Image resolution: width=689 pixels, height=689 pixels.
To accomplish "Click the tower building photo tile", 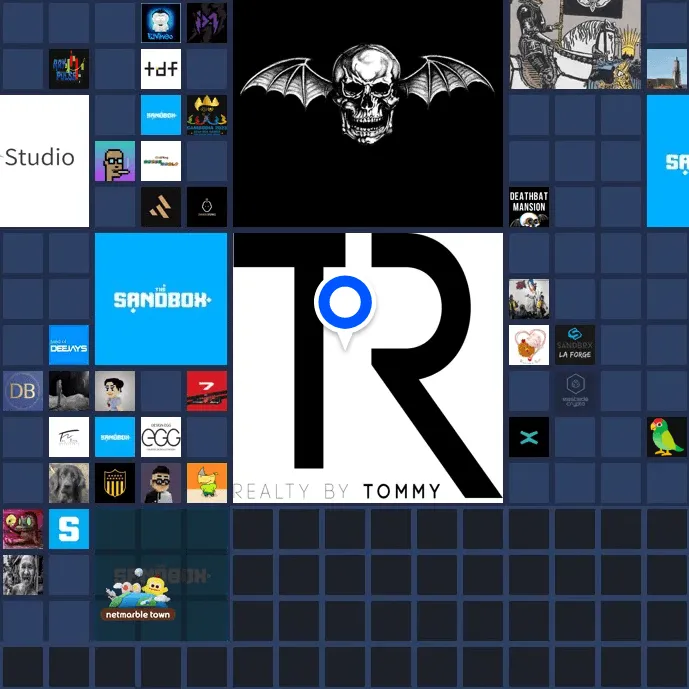I will [x=667, y=69].
